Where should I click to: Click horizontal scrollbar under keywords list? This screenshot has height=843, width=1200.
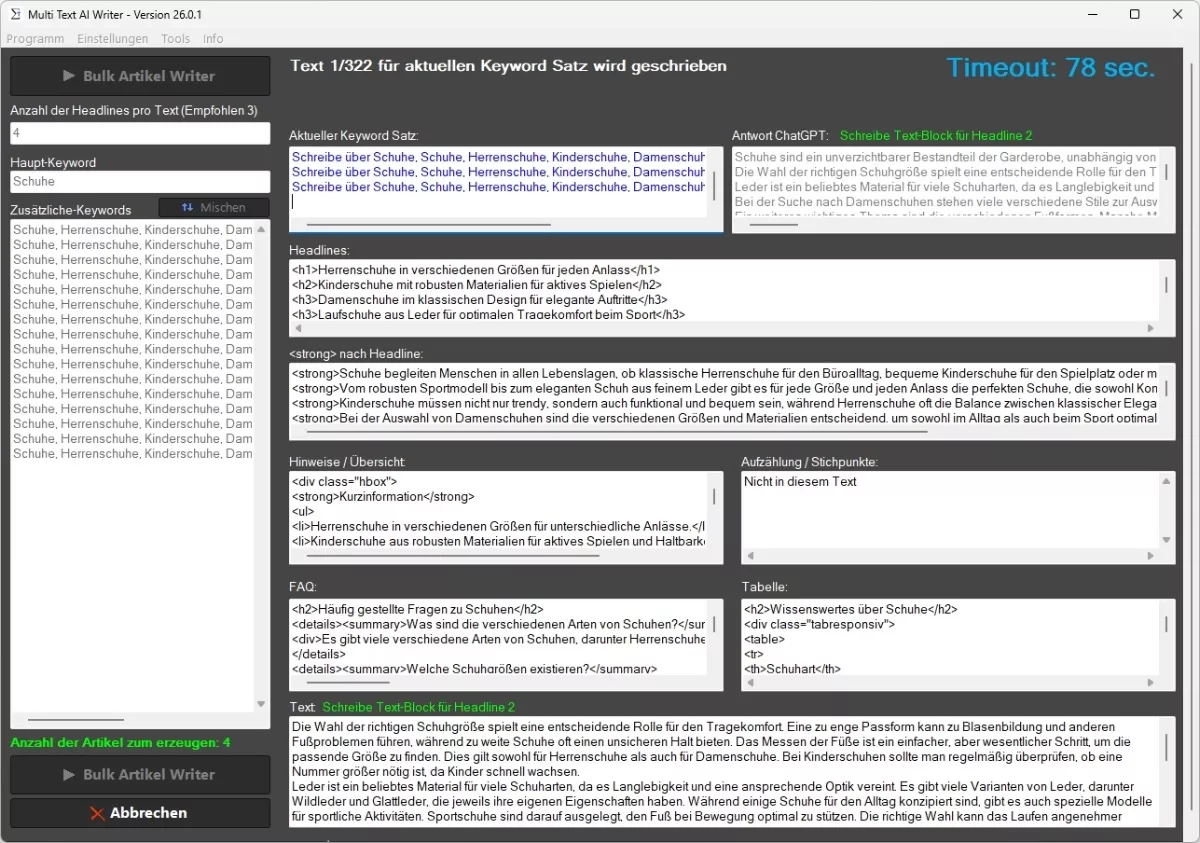coord(76,720)
